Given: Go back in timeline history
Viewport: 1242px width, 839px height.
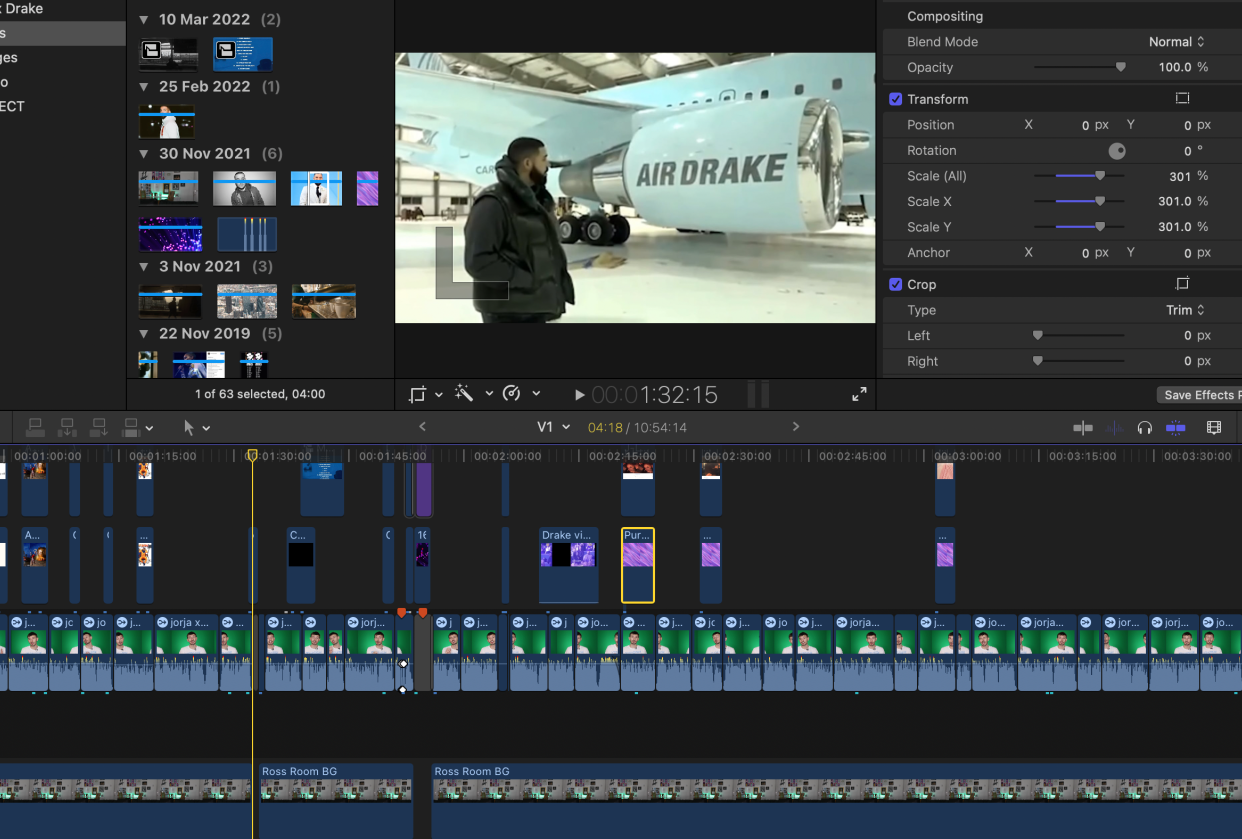Looking at the screenshot, I should coord(422,427).
